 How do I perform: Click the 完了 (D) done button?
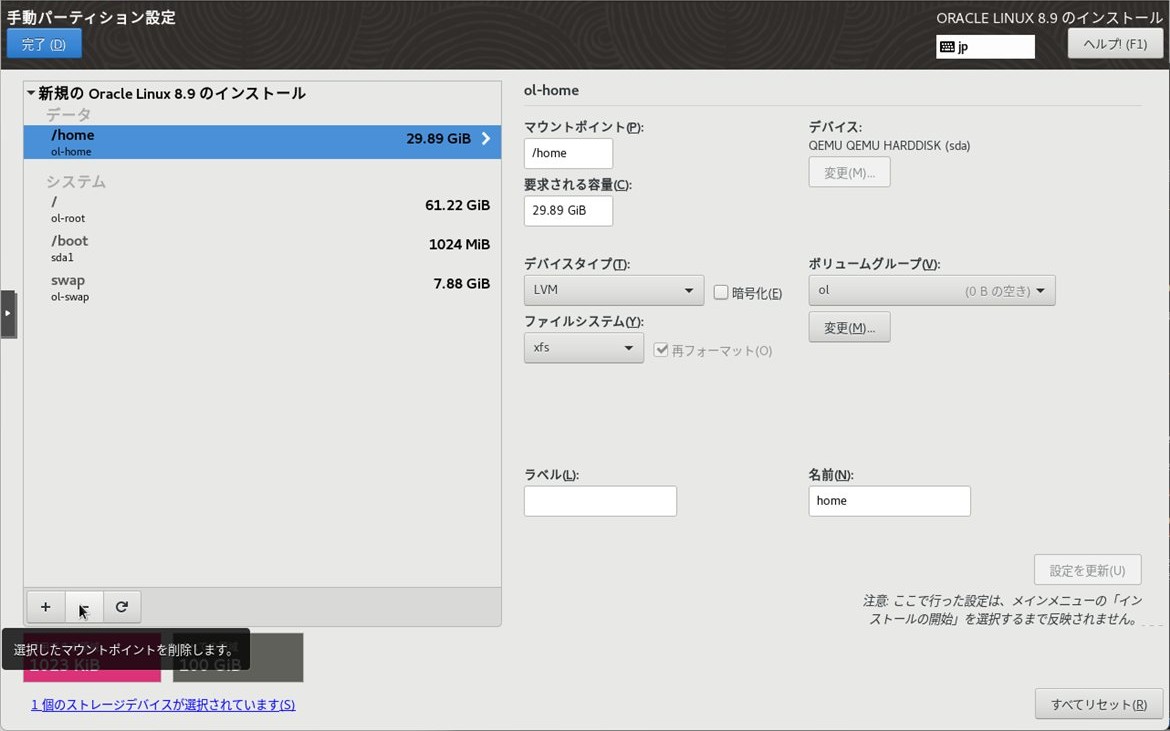coord(44,44)
